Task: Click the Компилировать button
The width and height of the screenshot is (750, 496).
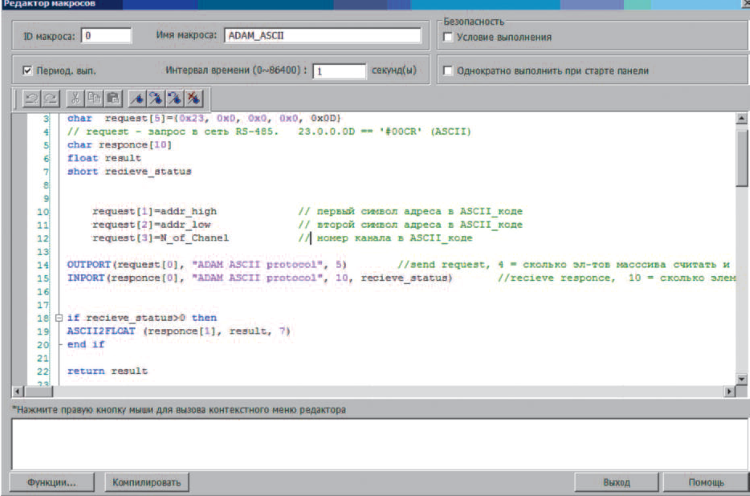Action: coord(146,482)
